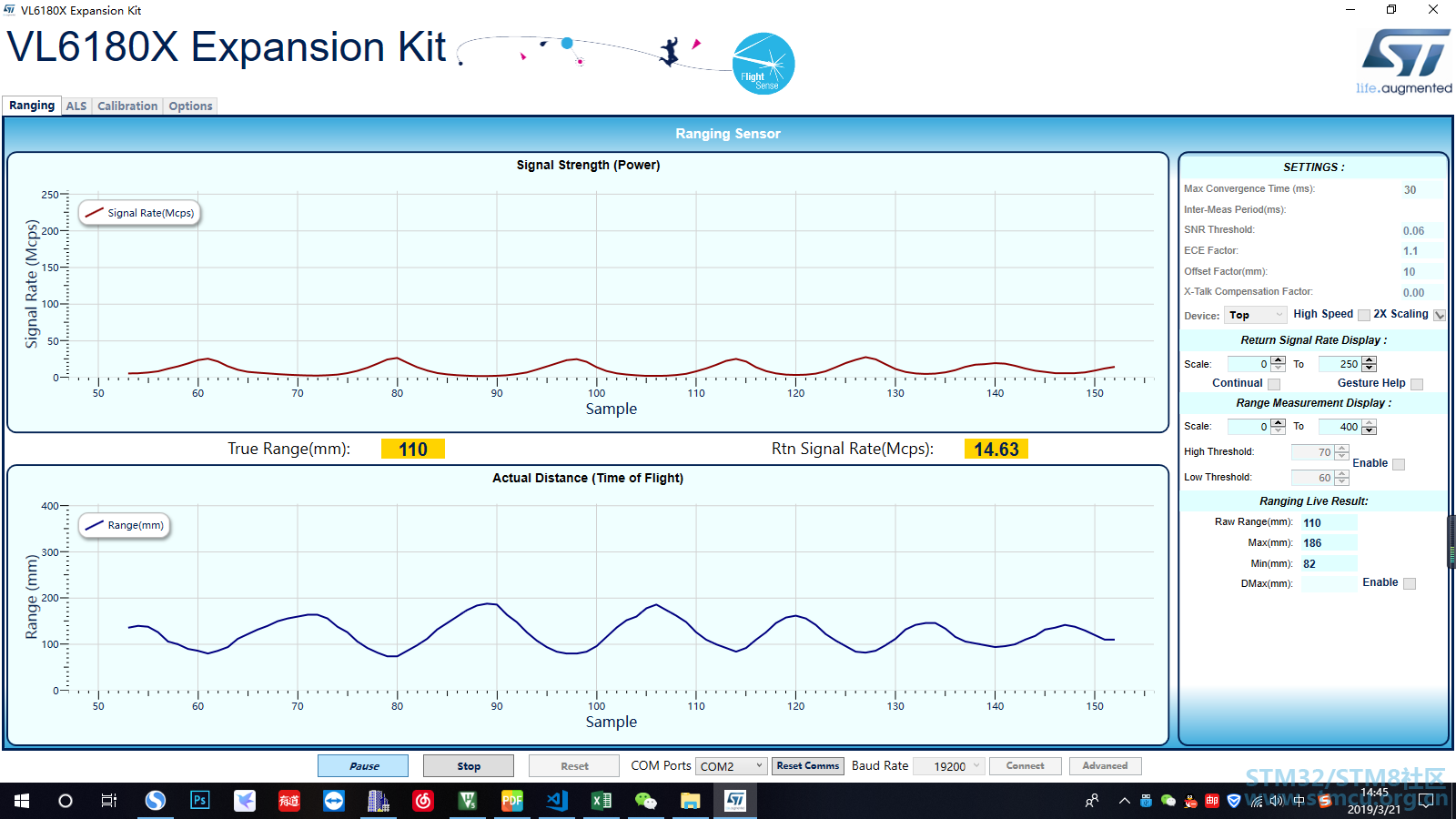Increase Range Measurement scale minimum
Viewport: 1456px width, 819px height.
coord(1279,423)
